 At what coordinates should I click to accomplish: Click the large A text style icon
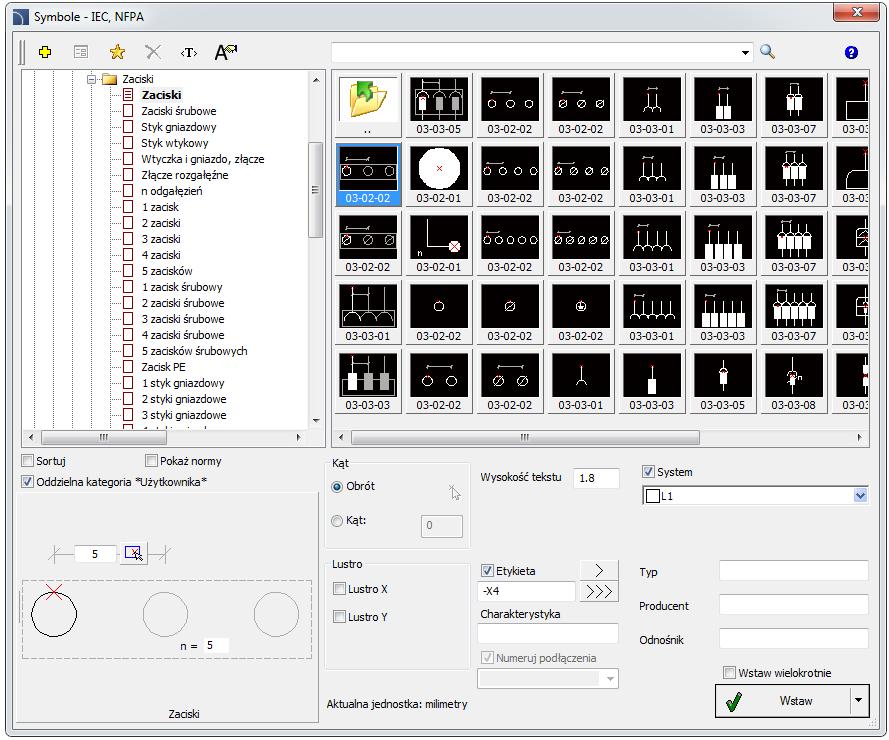coord(226,52)
